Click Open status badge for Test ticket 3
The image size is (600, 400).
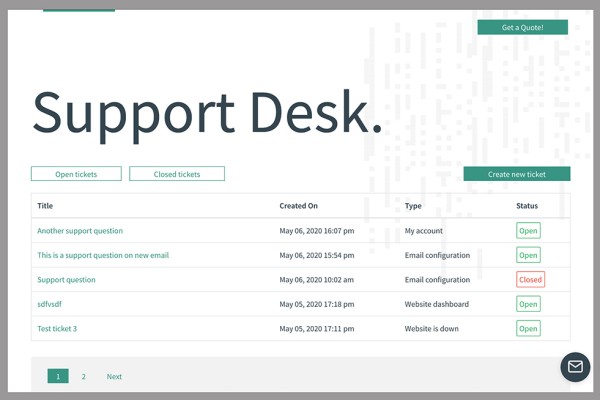[528, 328]
